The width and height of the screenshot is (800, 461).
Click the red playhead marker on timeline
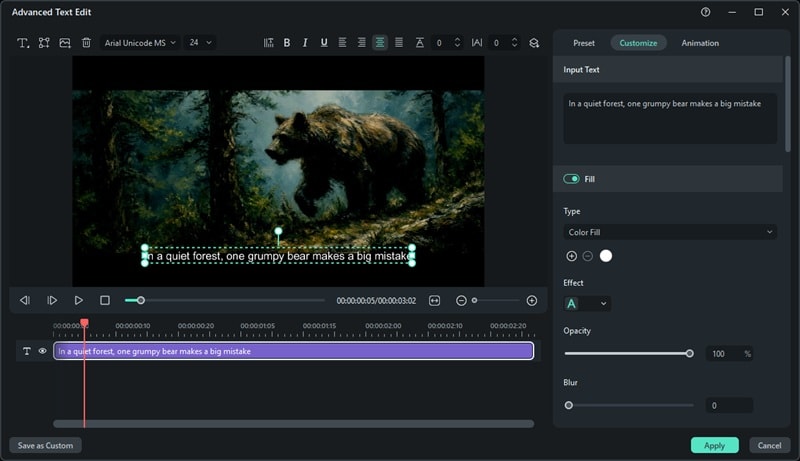coord(85,322)
